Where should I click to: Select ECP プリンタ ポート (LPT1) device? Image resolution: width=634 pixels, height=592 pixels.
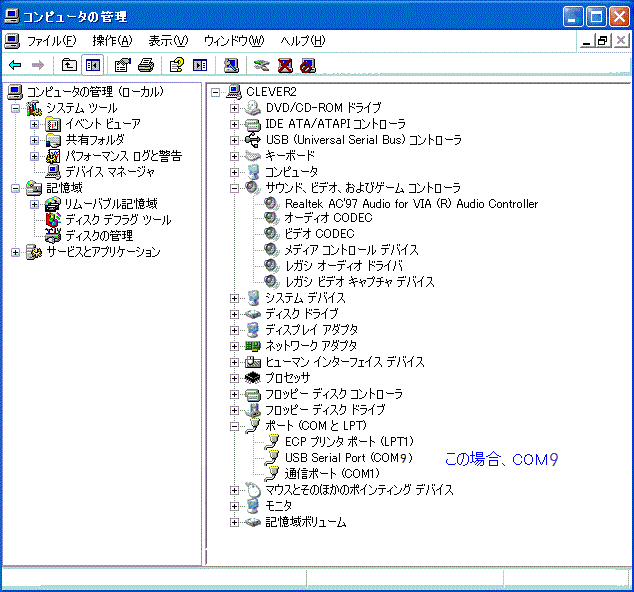click(x=350, y=442)
